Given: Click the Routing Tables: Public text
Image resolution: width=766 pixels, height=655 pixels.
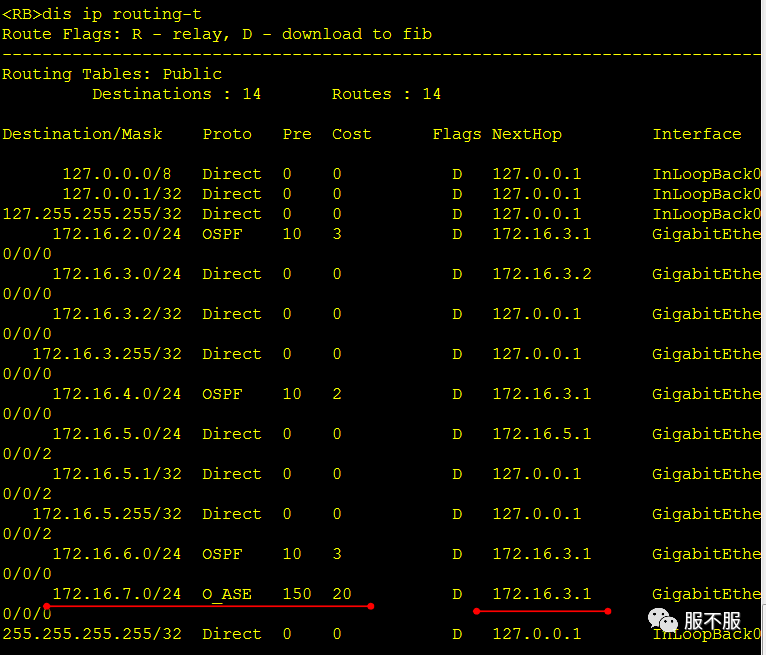Looking at the screenshot, I should (112, 74).
